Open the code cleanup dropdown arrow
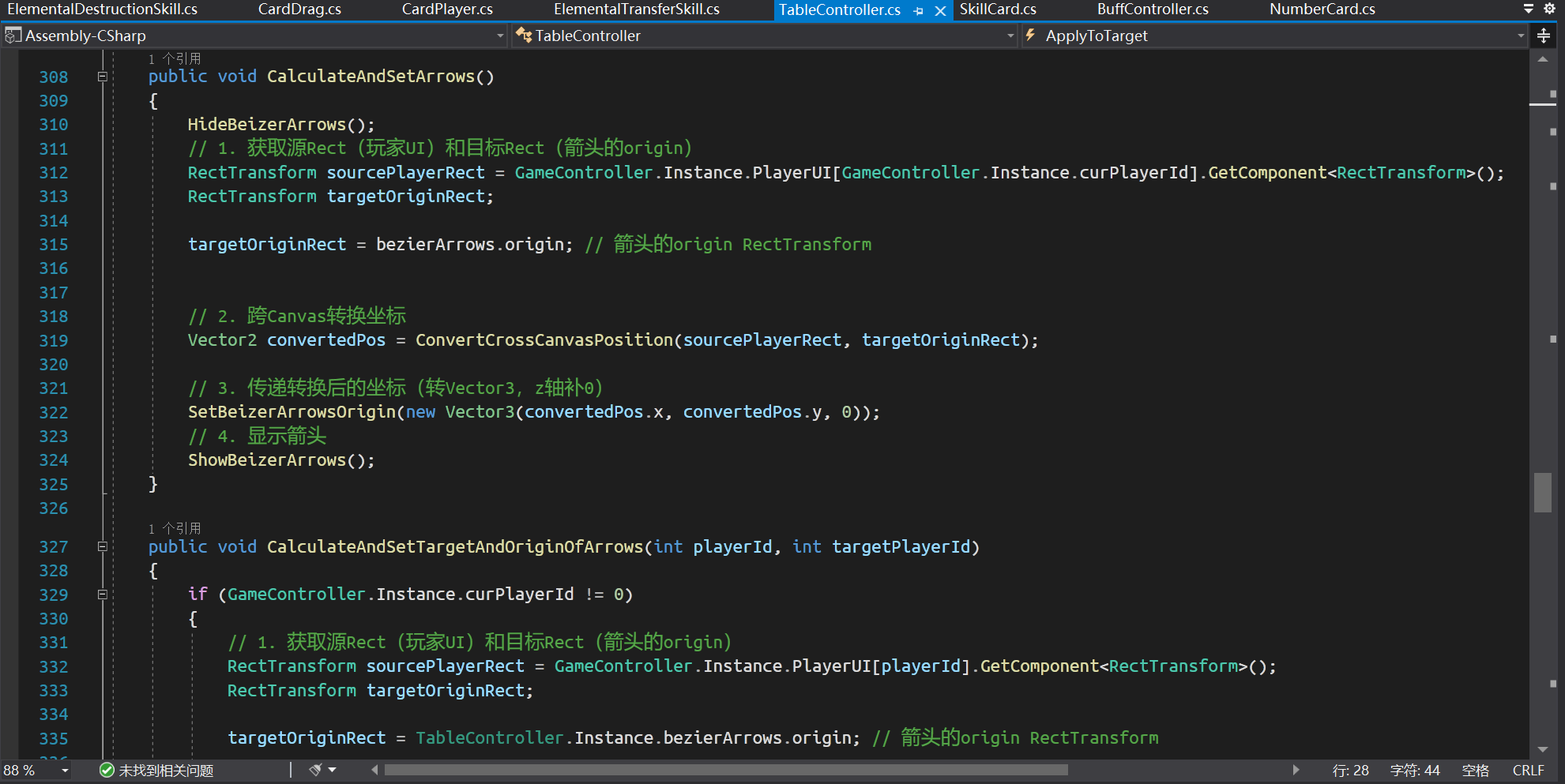Image resolution: width=1565 pixels, height=784 pixels. coord(333,770)
